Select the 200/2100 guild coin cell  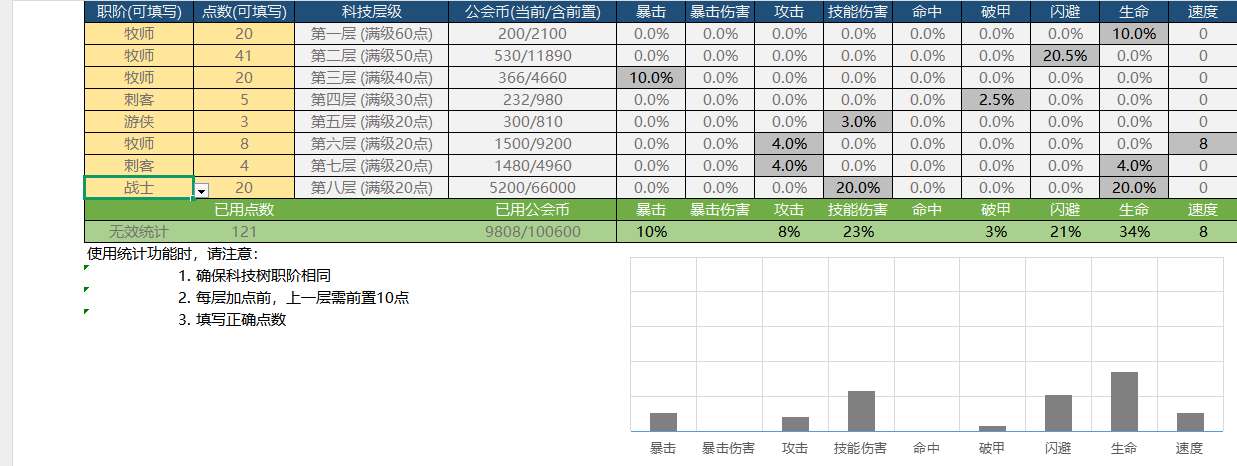click(533, 33)
